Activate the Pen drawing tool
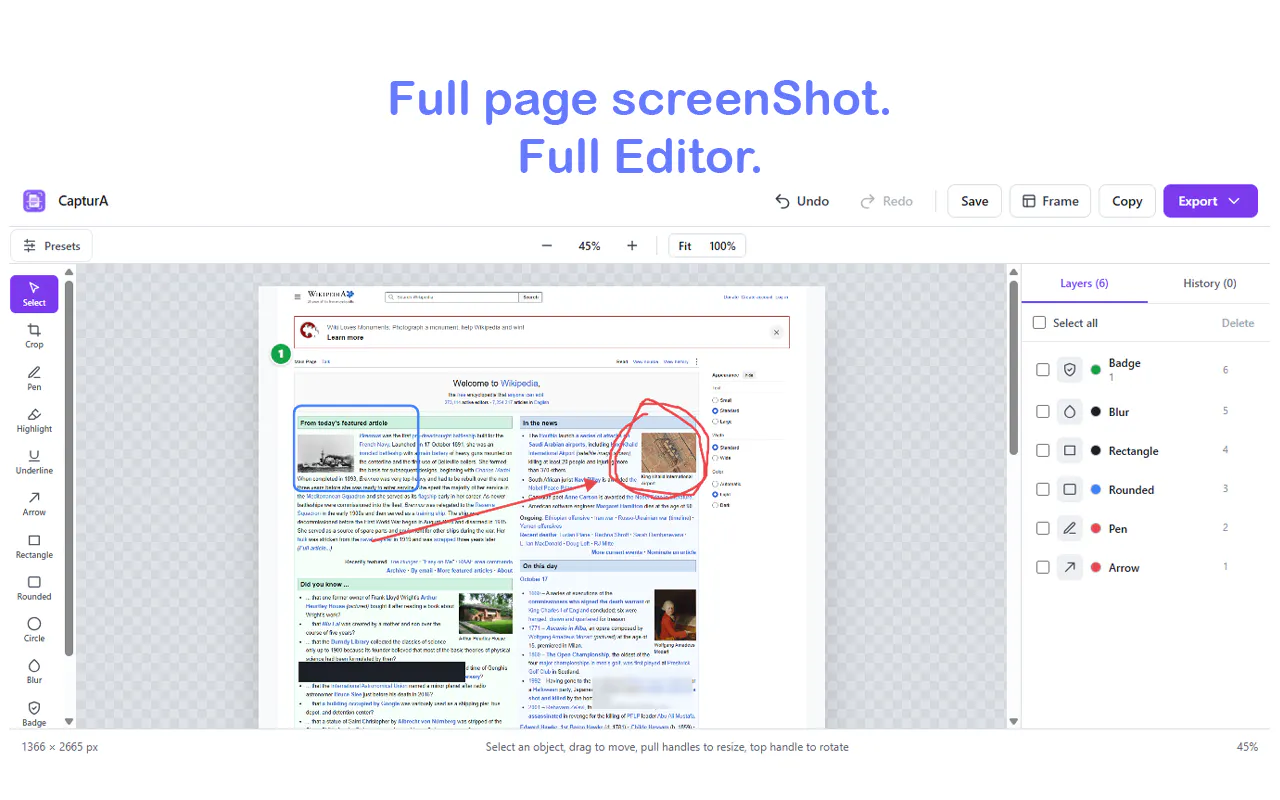 (x=34, y=378)
